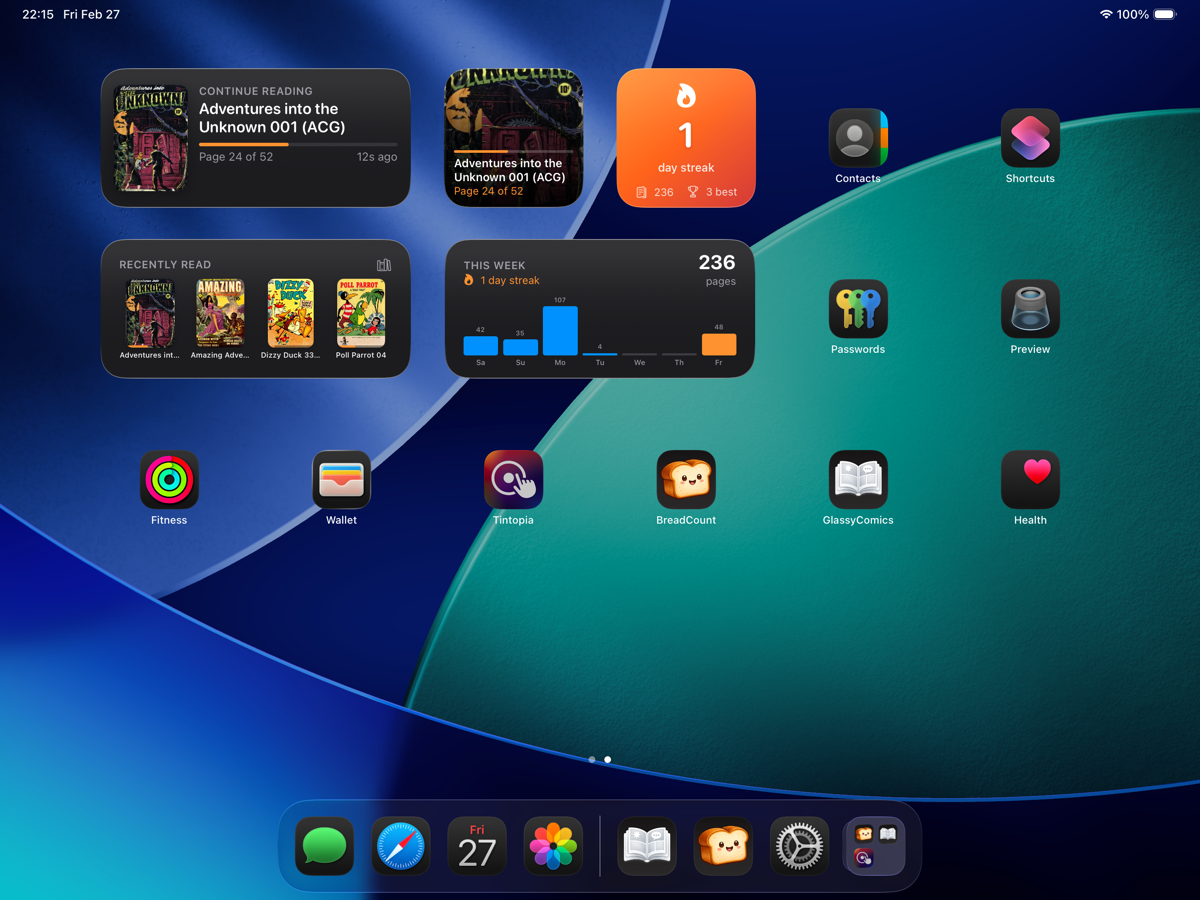Tap the battery indicator in status bar

(x=1166, y=15)
